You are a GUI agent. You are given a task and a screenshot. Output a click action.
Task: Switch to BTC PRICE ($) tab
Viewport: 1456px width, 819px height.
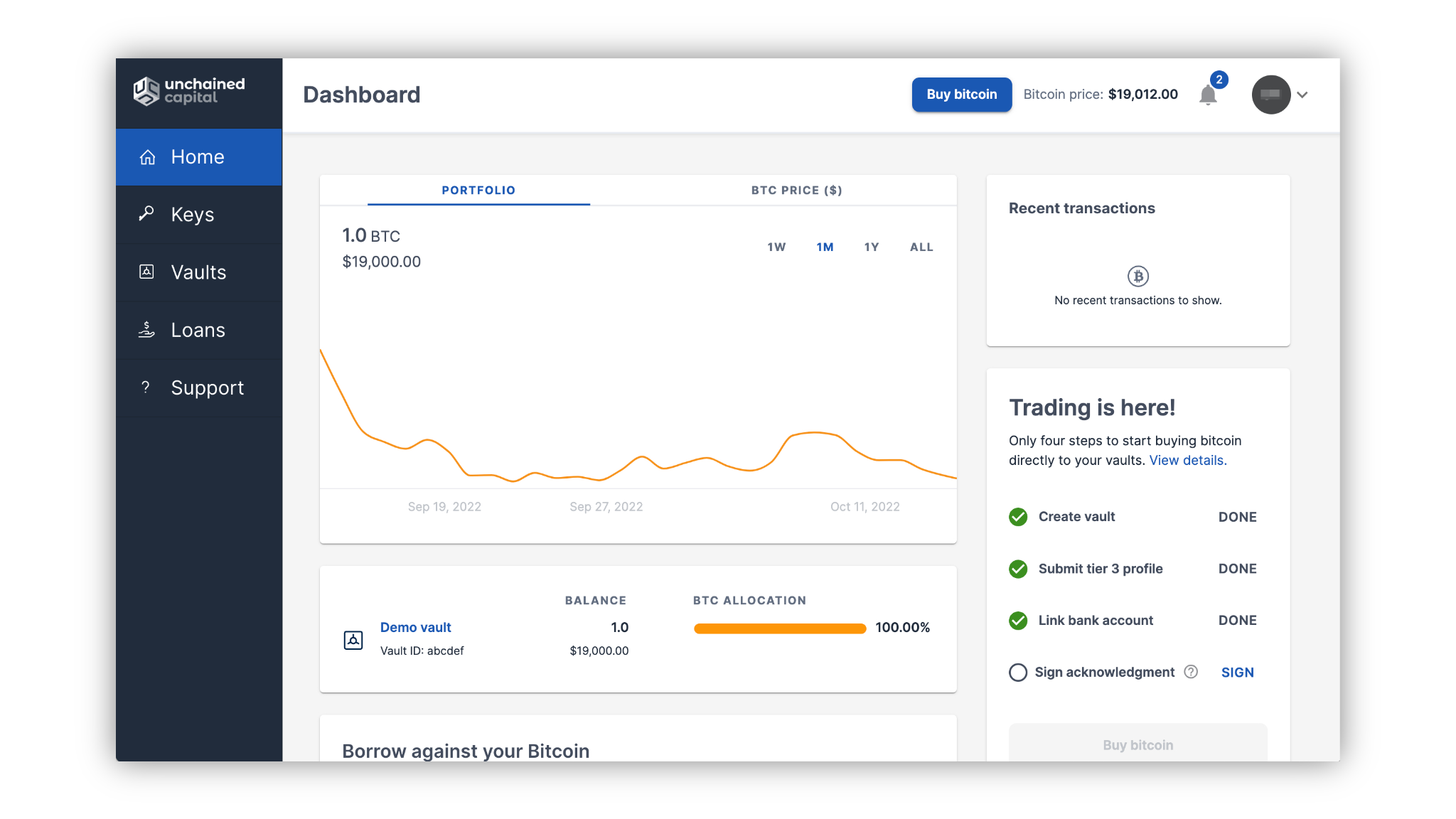pos(796,191)
